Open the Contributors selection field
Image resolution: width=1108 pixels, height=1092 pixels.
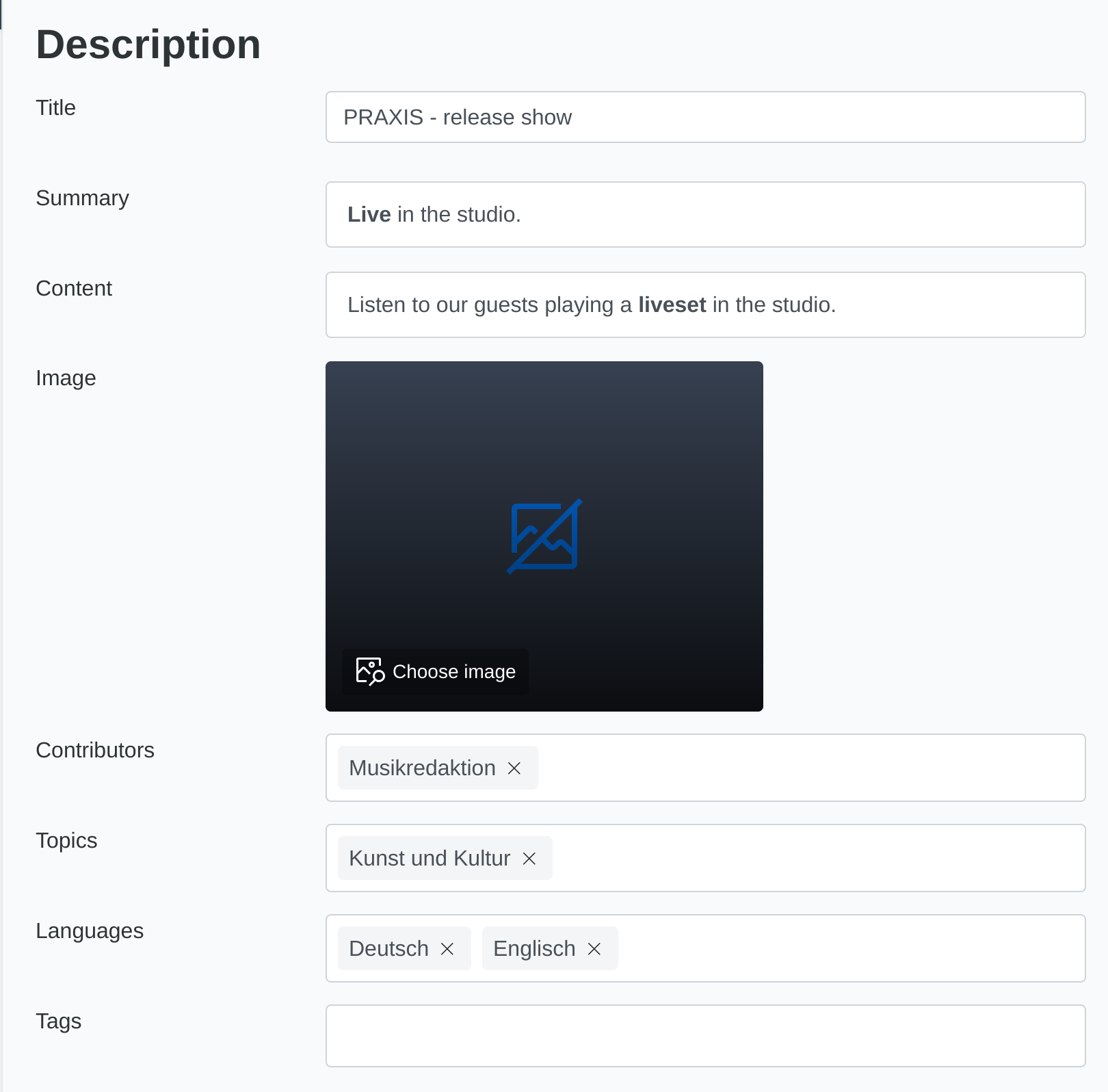point(706,768)
